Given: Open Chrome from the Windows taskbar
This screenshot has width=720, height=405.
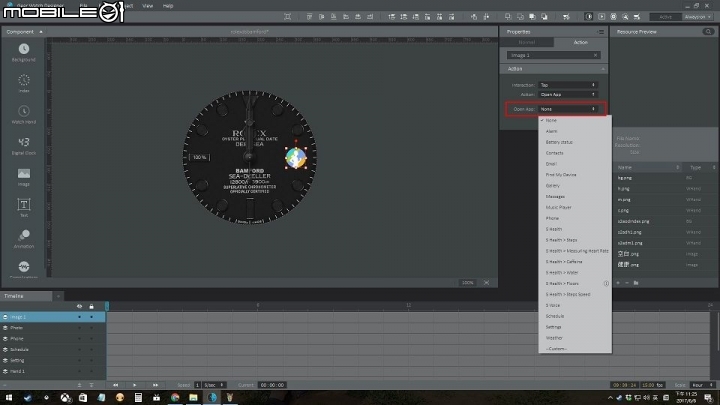Looking at the screenshot, I should click(x=175, y=397).
